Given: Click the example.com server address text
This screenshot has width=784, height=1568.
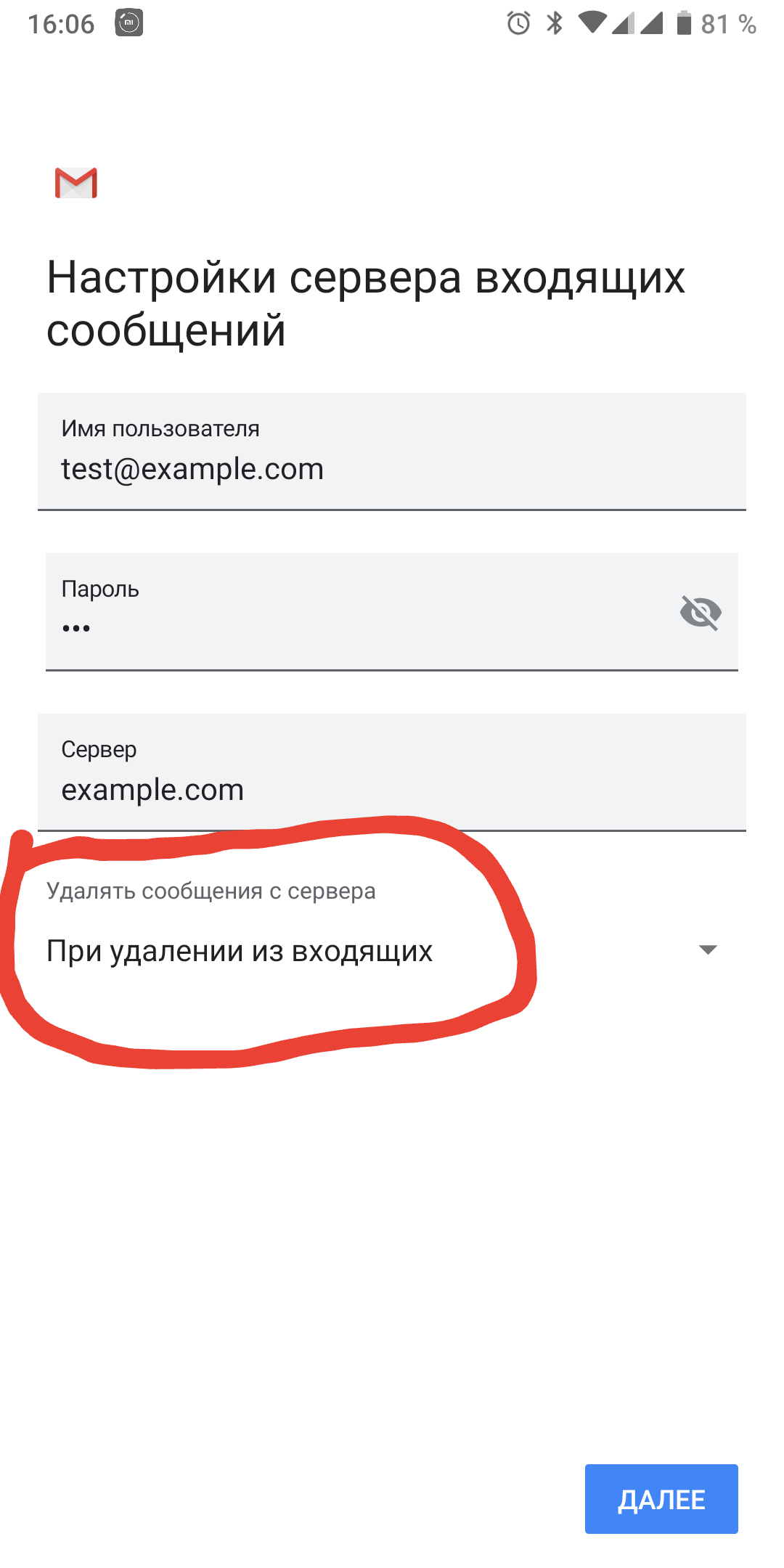Looking at the screenshot, I should (152, 790).
